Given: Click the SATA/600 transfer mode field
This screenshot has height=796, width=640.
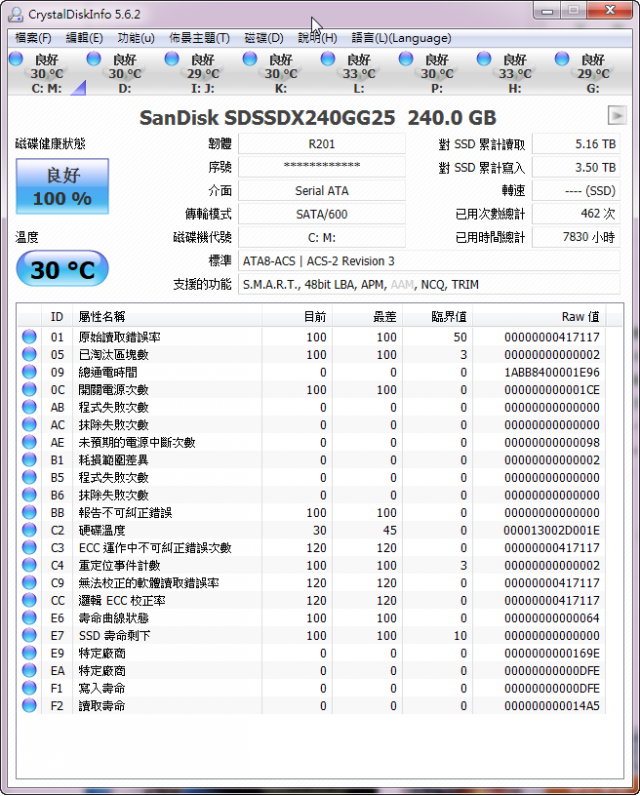Looking at the screenshot, I should pyautogui.click(x=322, y=214).
